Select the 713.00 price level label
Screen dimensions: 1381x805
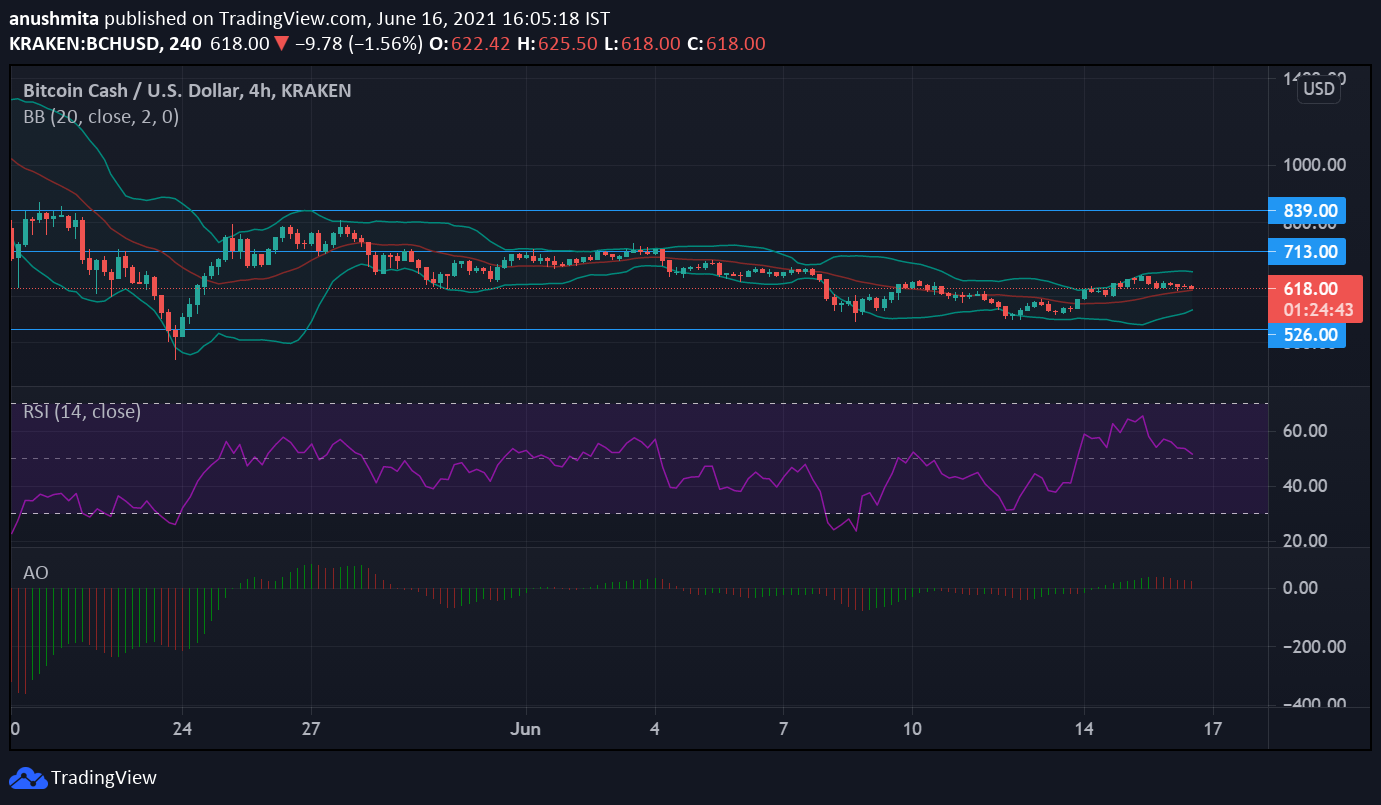(x=1307, y=251)
